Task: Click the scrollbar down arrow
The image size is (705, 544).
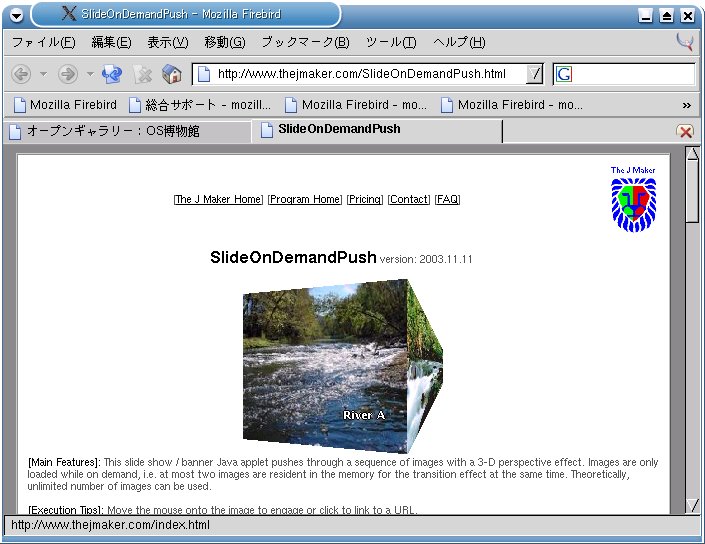Action: 693,505
